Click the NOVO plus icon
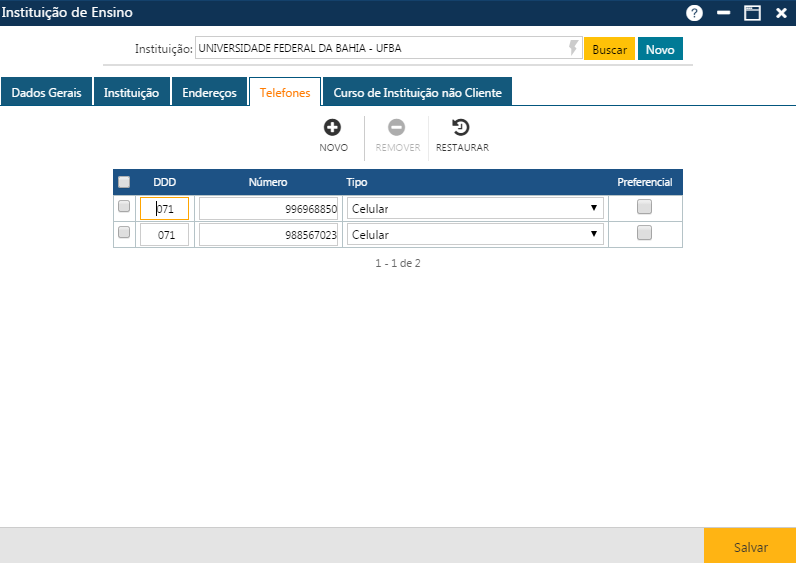The image size is (796, 563). [x=333, y=128]
